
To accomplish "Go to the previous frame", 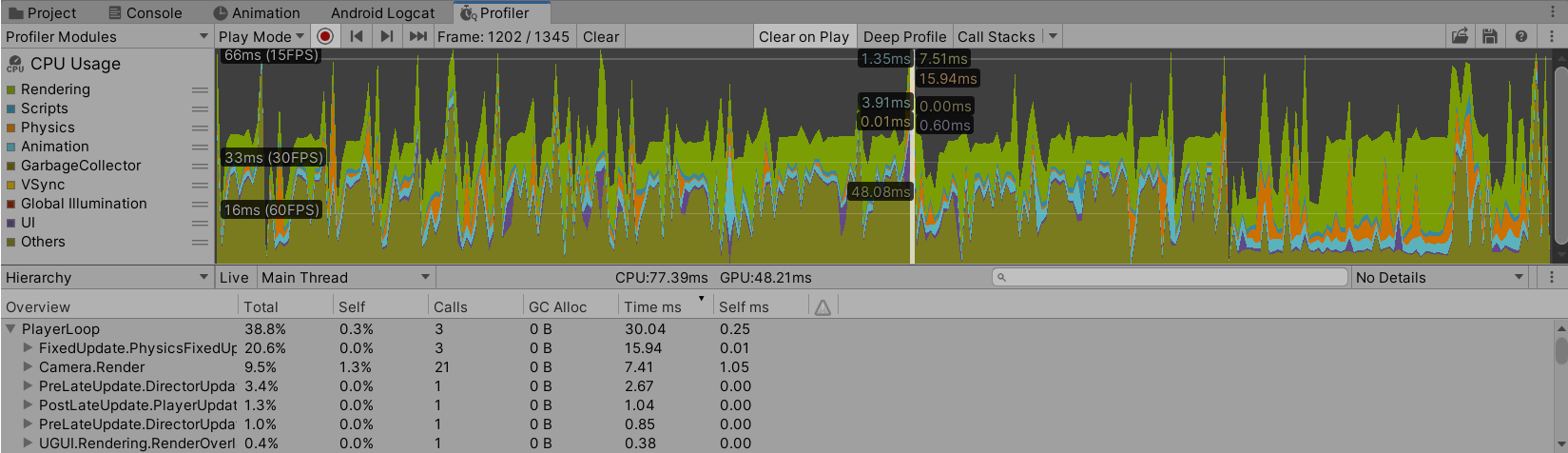I will [x=357, y=36].
